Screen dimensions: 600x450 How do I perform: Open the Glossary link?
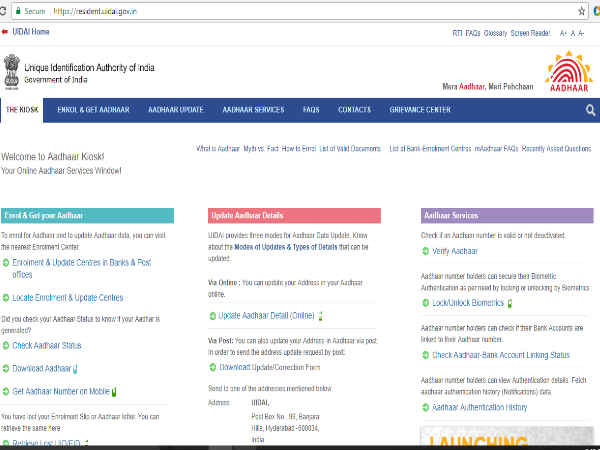pyautogui.click(x=495, y=33)
